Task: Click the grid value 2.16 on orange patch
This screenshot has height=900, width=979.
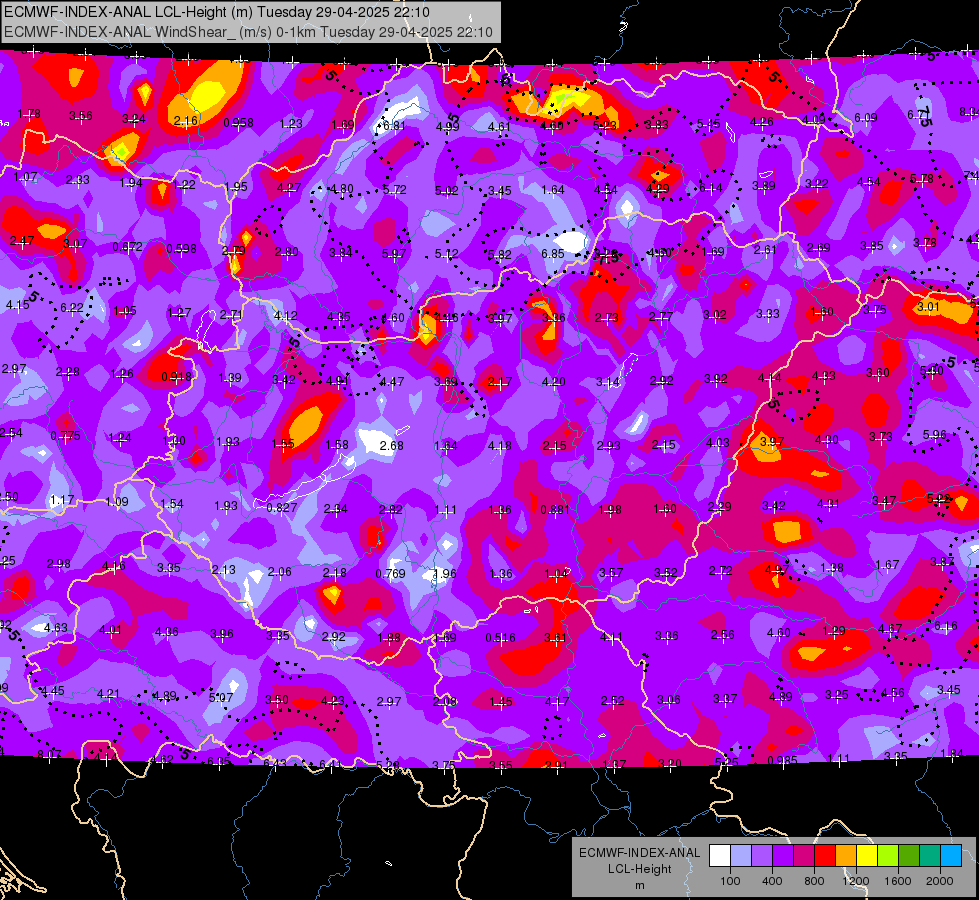Action: tap(185, 121)
